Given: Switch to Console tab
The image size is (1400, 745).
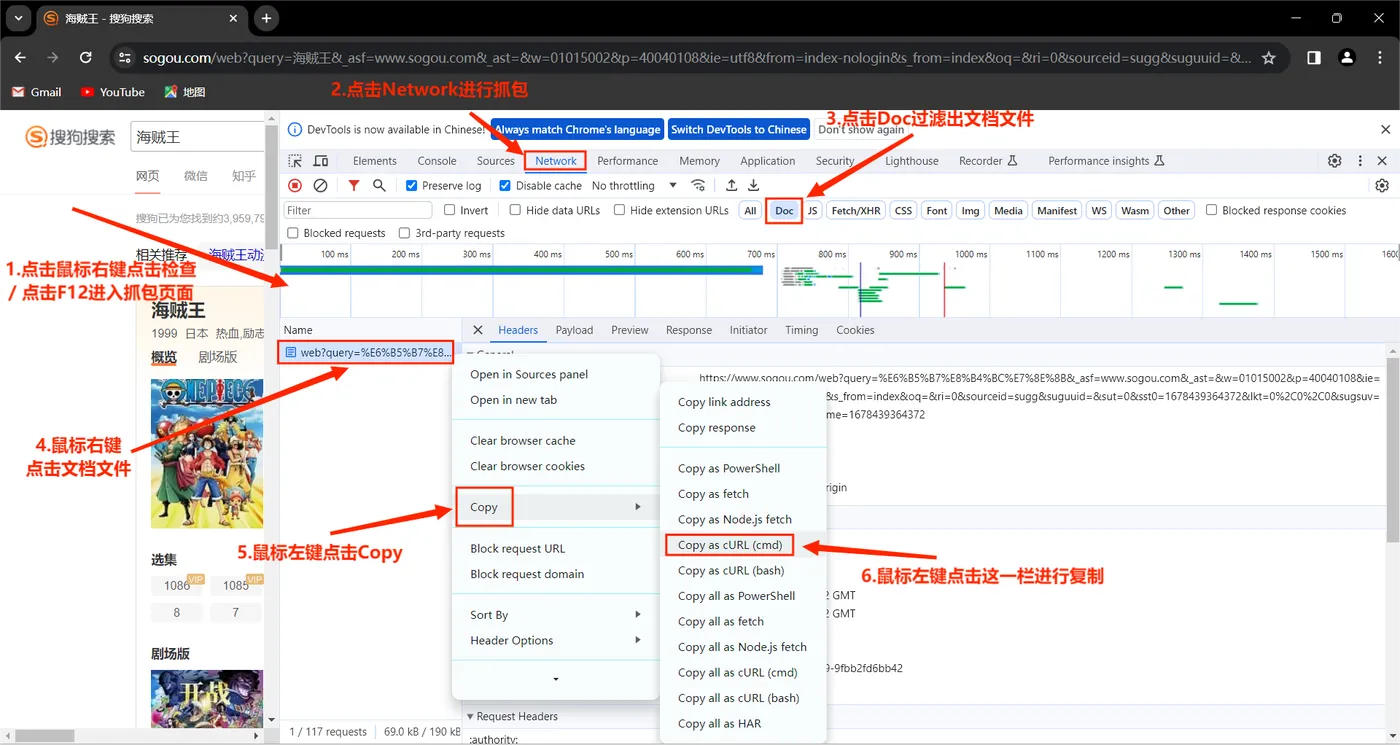Looking at the screenshot, I should 437,161.
